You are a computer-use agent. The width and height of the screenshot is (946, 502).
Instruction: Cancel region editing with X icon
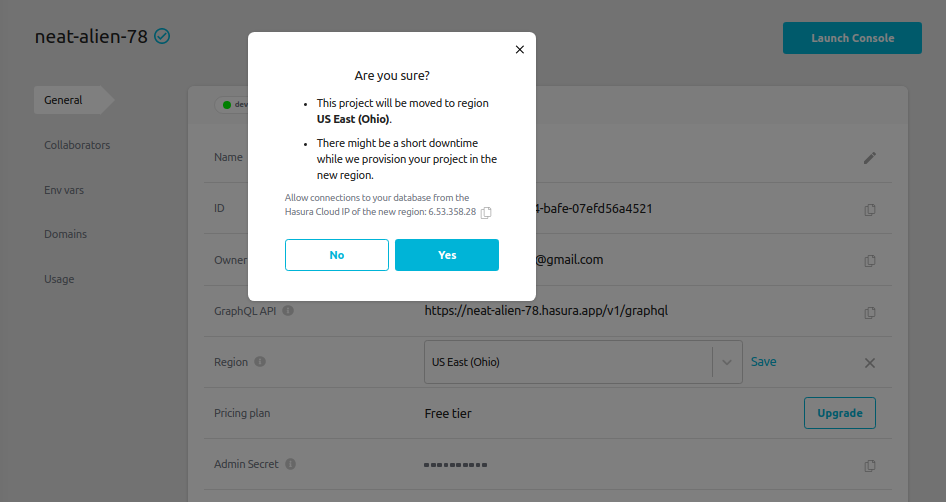click(870, 363)
